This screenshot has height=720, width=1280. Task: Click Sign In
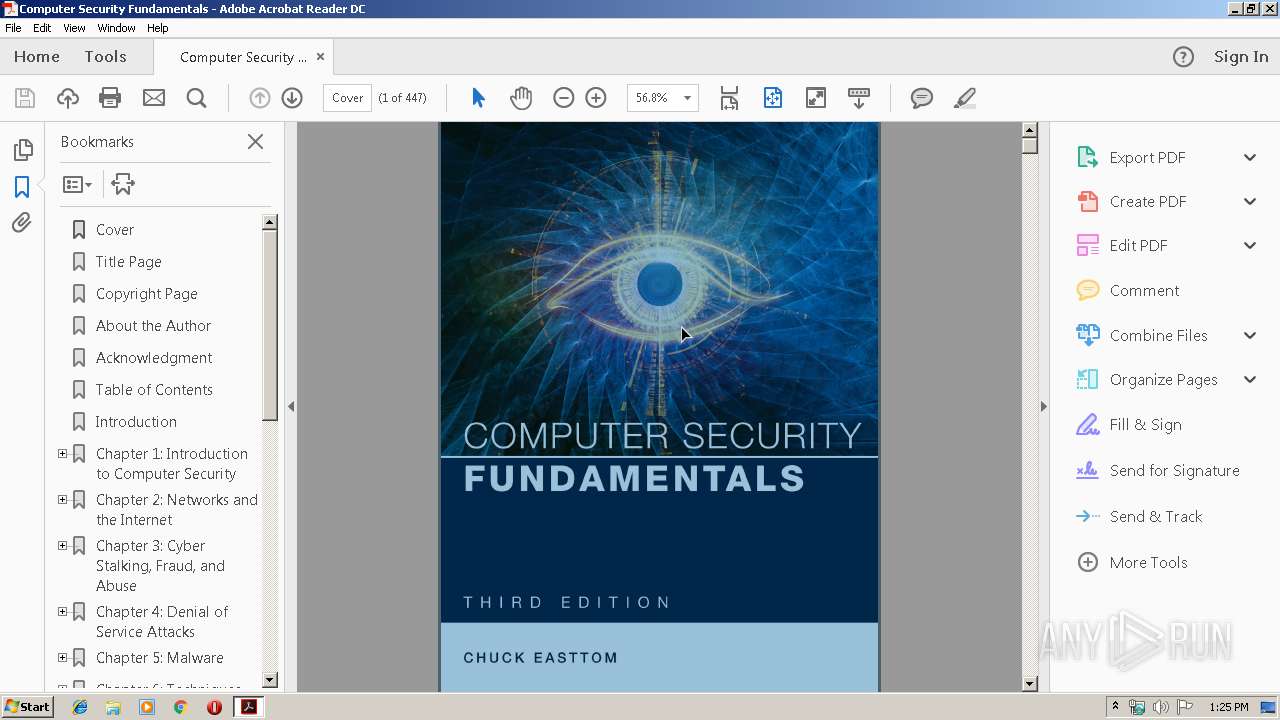(x=1241, y=57)
